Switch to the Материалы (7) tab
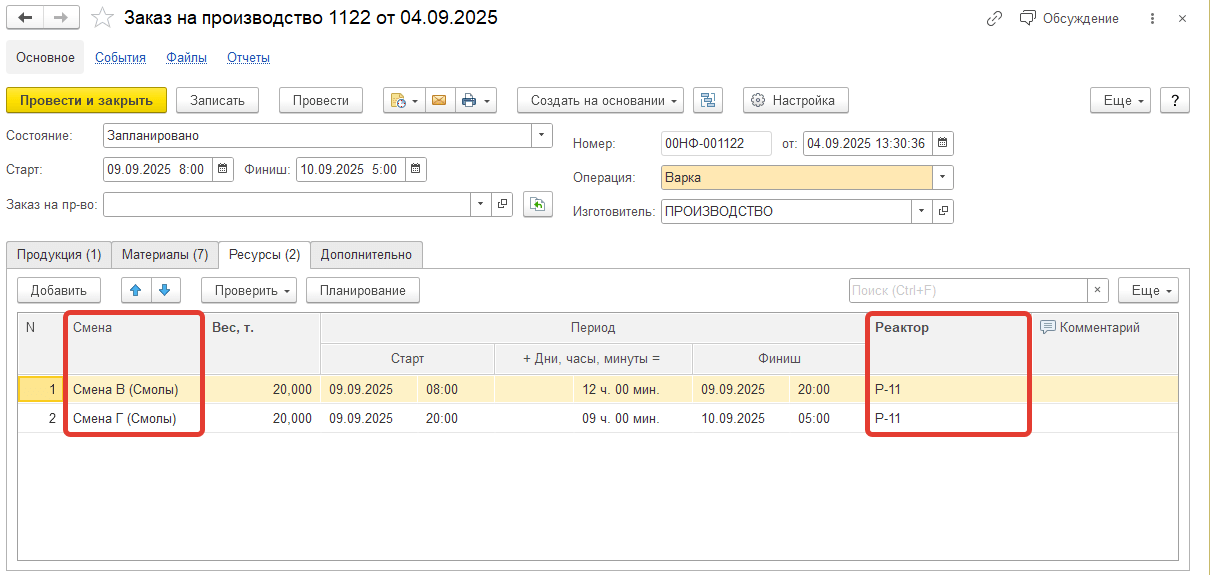 pyautogui.click(x=165, y=255)
